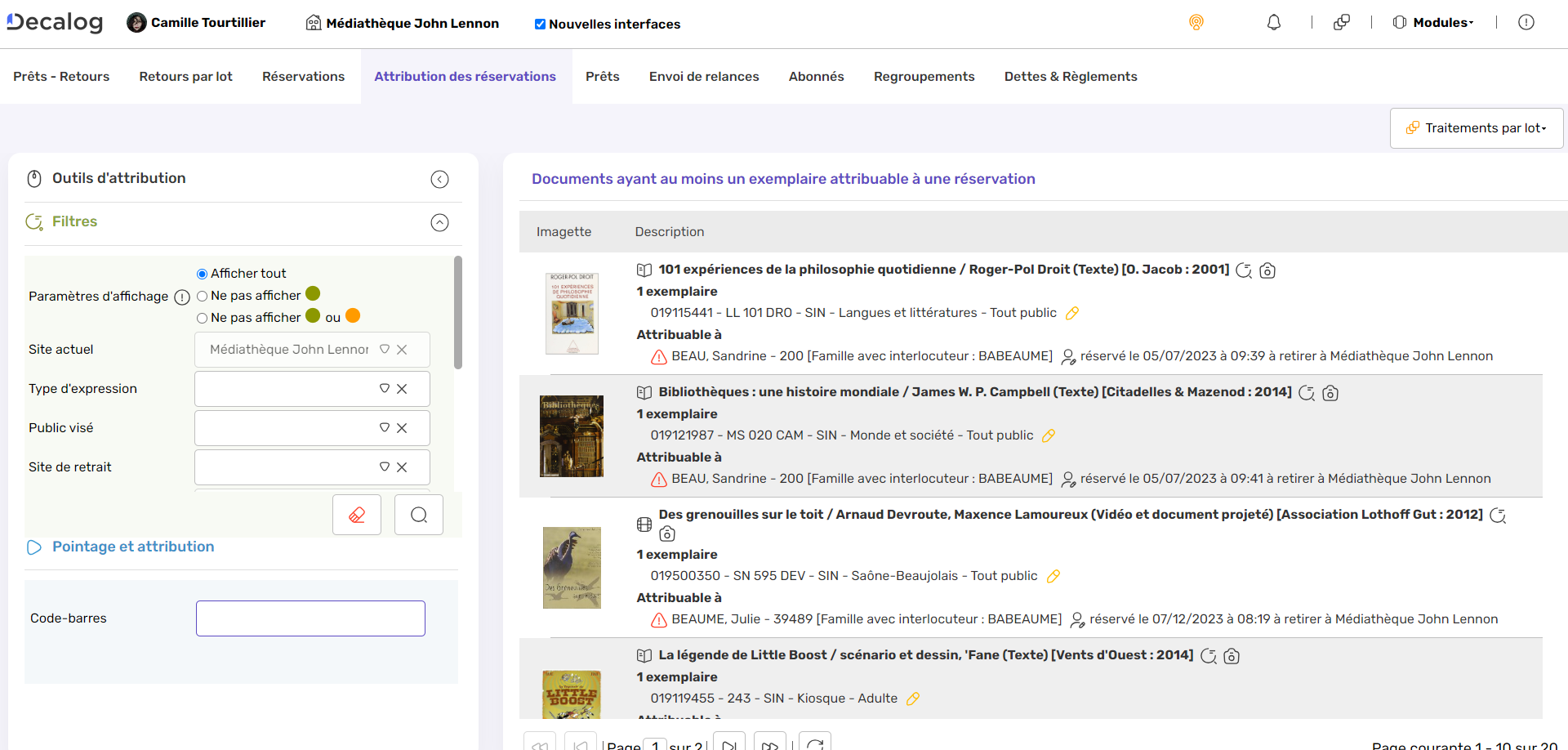Click the pencil icon to edit exemplaire 019115441
1568x750 pixels.
1072,312
